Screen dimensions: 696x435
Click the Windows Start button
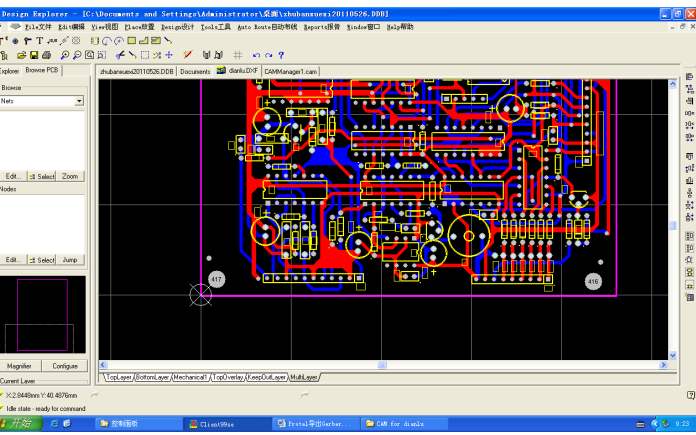(x=22, y=424)
